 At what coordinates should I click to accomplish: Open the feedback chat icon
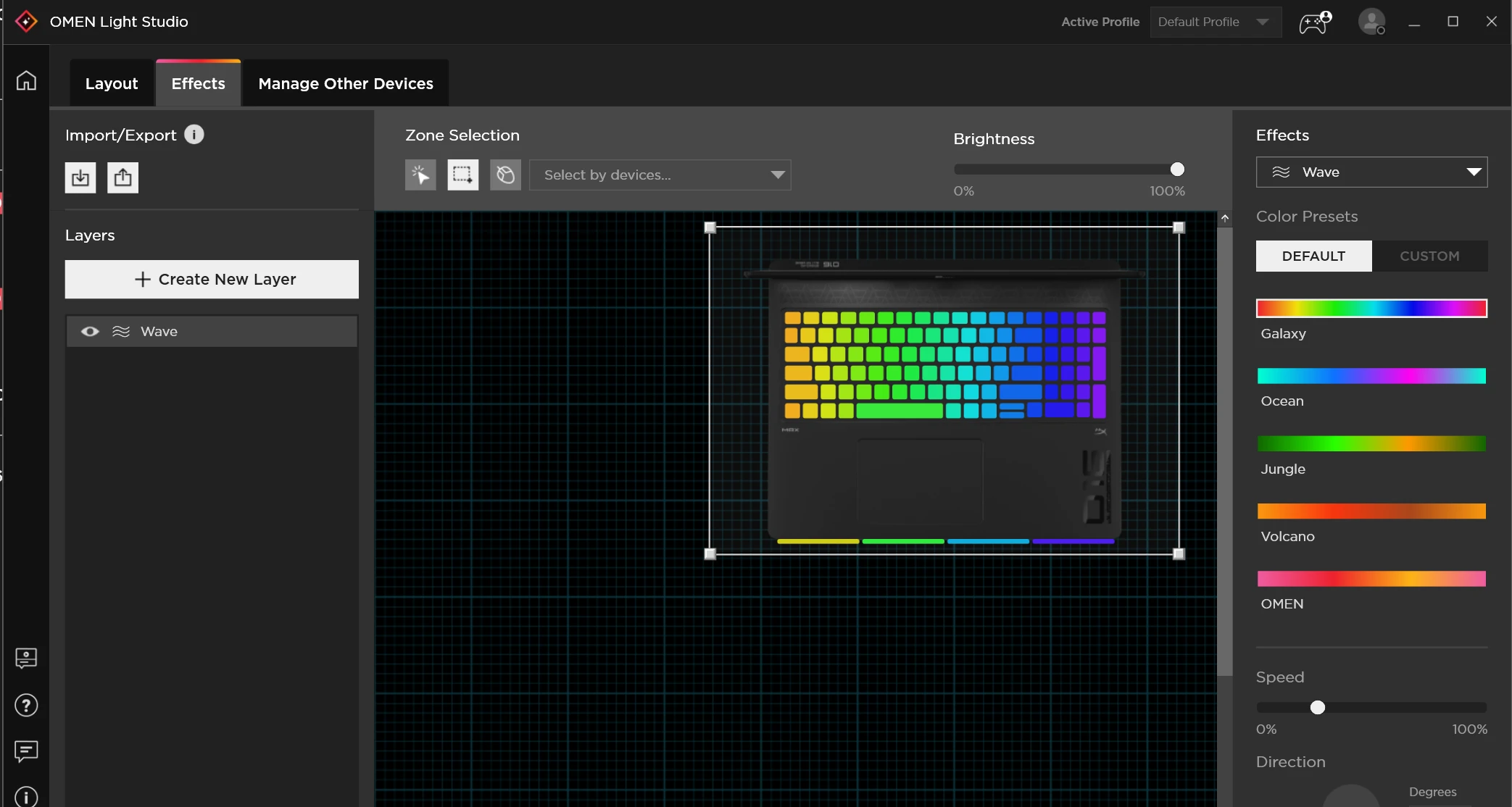click(x=26, y=751)
